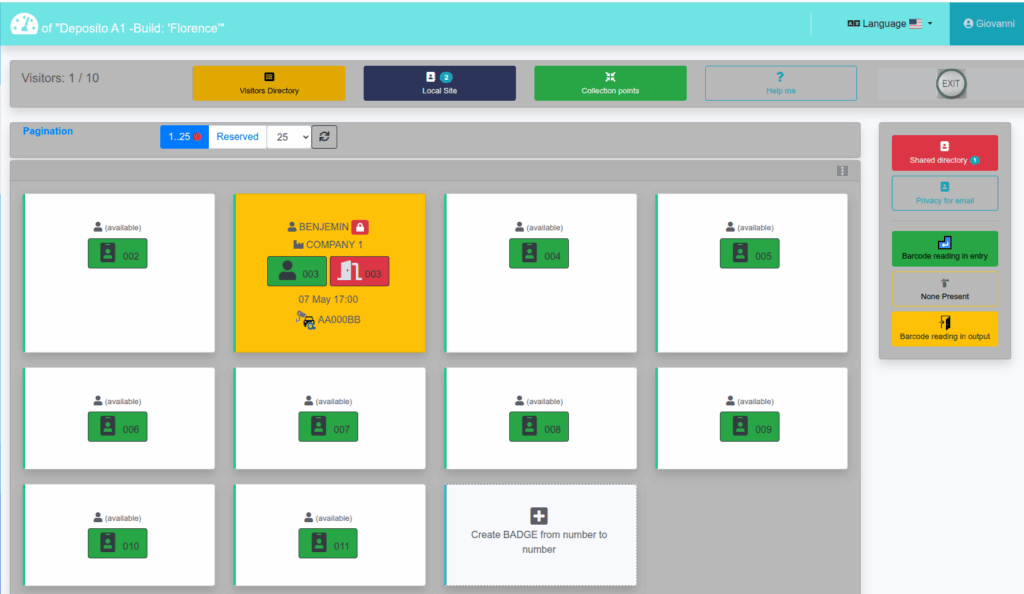Select green badge 008
1024x594 pixels.
pyautogui.click(x=539, y=427)
